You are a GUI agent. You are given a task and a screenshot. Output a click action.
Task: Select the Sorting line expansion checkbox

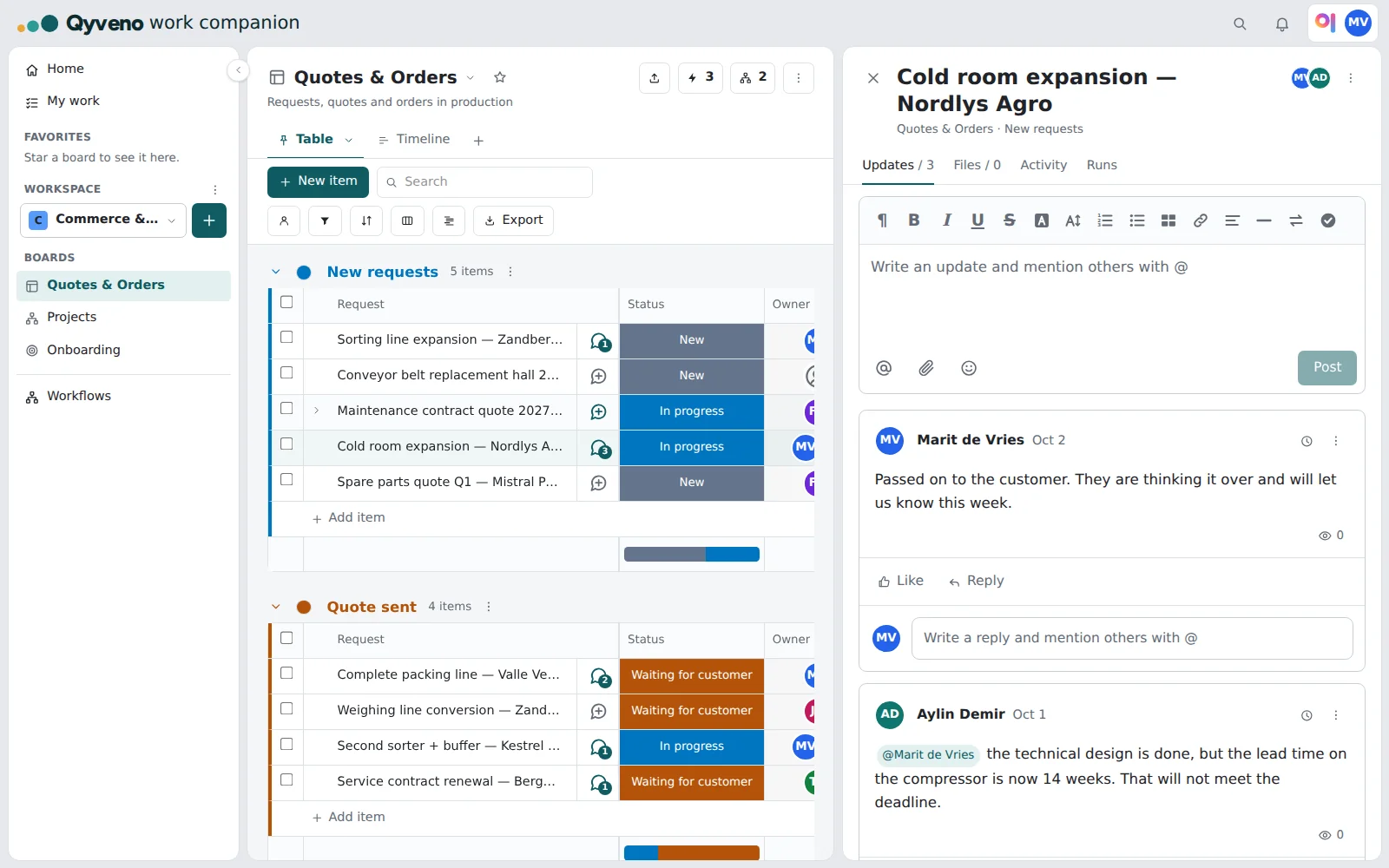tap(286, 338)
